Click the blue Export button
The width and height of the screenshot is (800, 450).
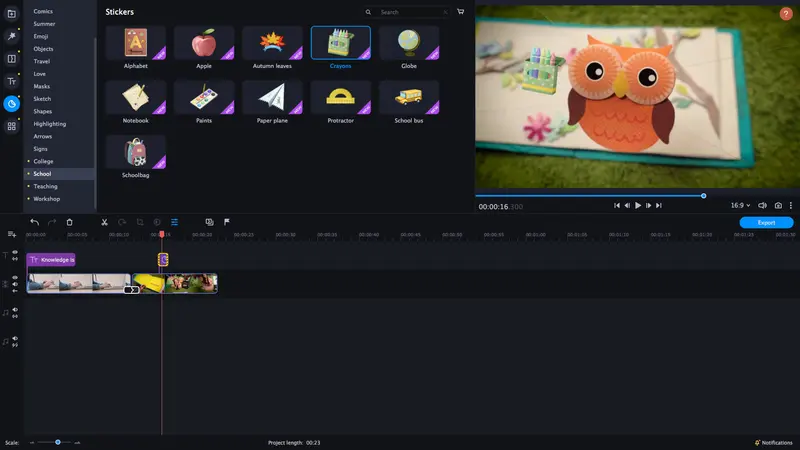766,222
